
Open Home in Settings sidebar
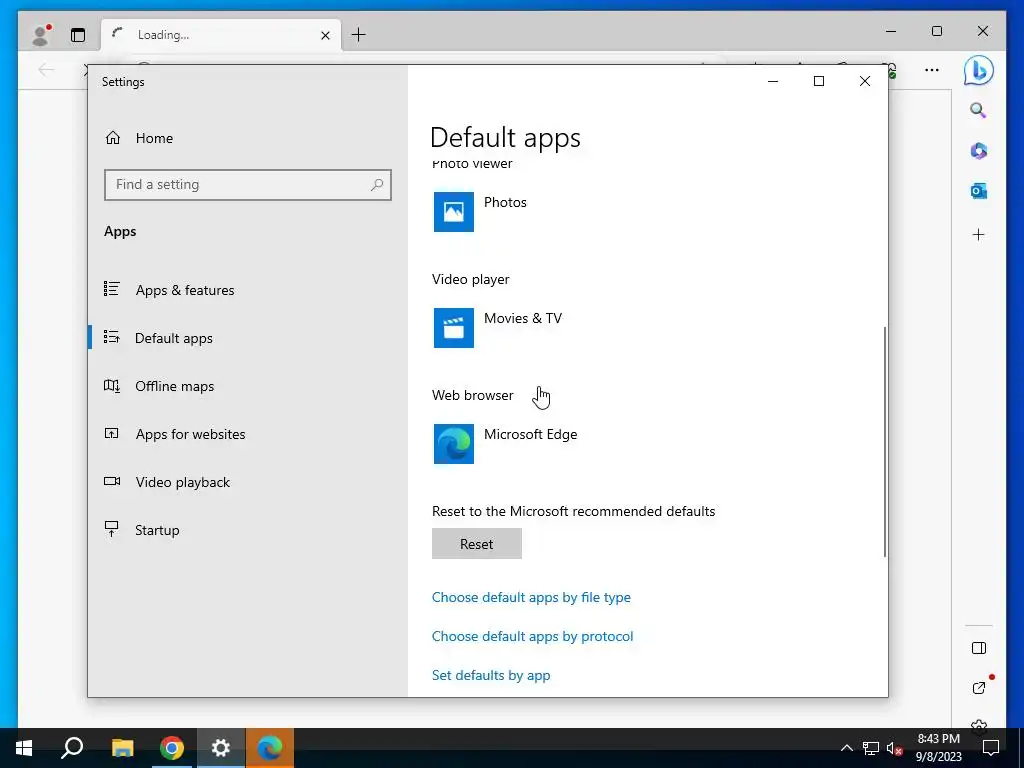[x=138, y=138]
